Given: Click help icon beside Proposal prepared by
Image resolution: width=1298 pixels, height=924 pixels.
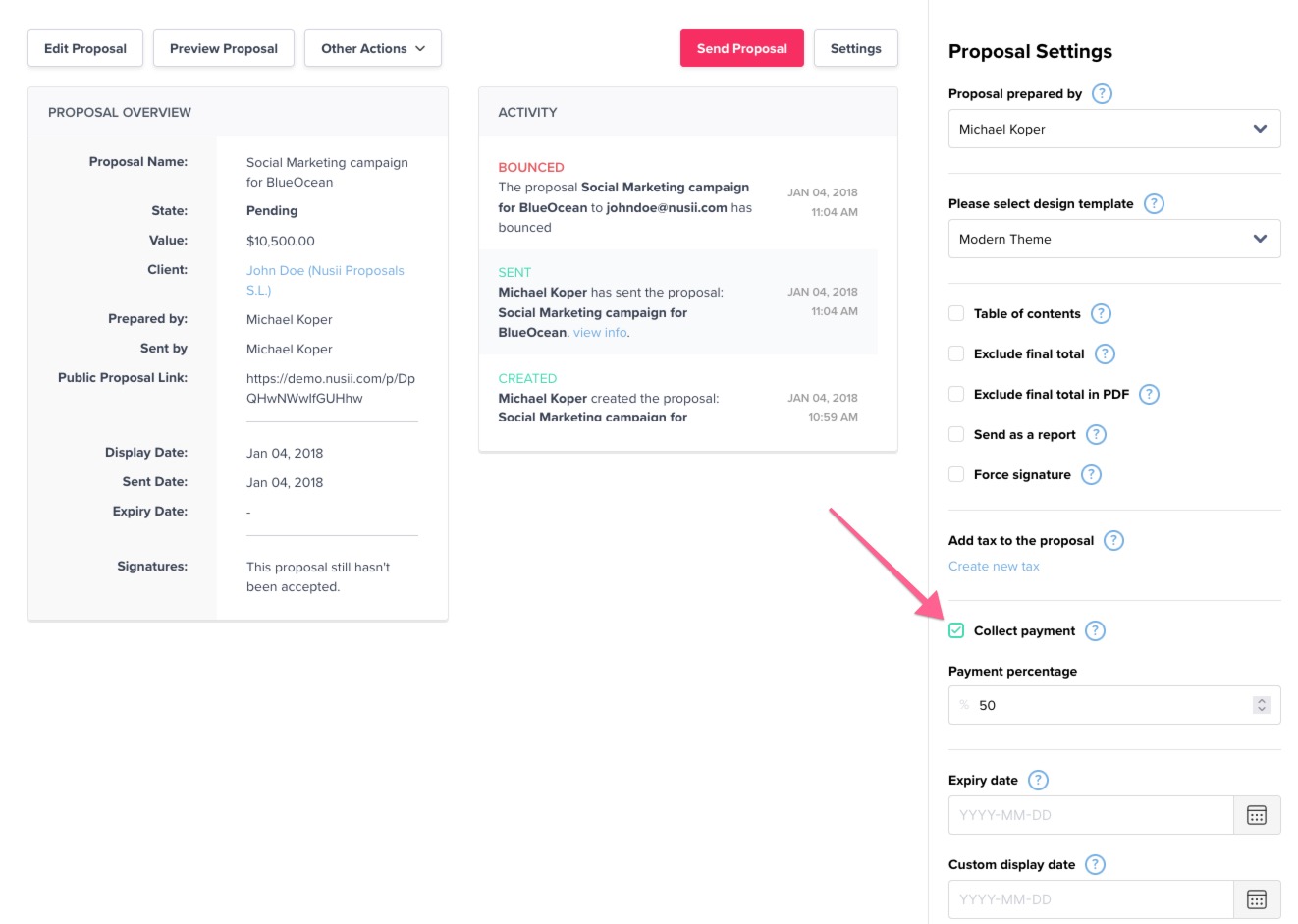Looking at the screenshot, I should 1102,94.
